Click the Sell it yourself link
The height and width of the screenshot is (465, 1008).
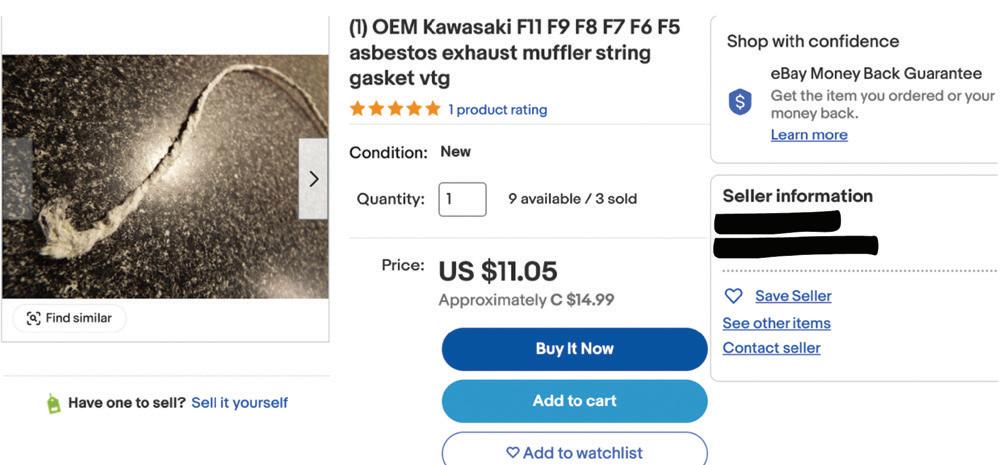pos(239,403)
